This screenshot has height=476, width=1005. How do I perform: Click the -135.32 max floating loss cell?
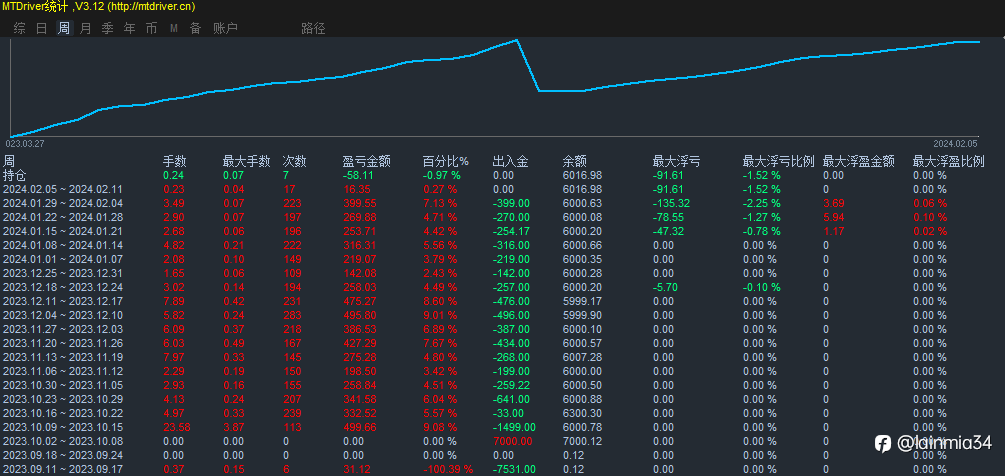coord(672,203)
